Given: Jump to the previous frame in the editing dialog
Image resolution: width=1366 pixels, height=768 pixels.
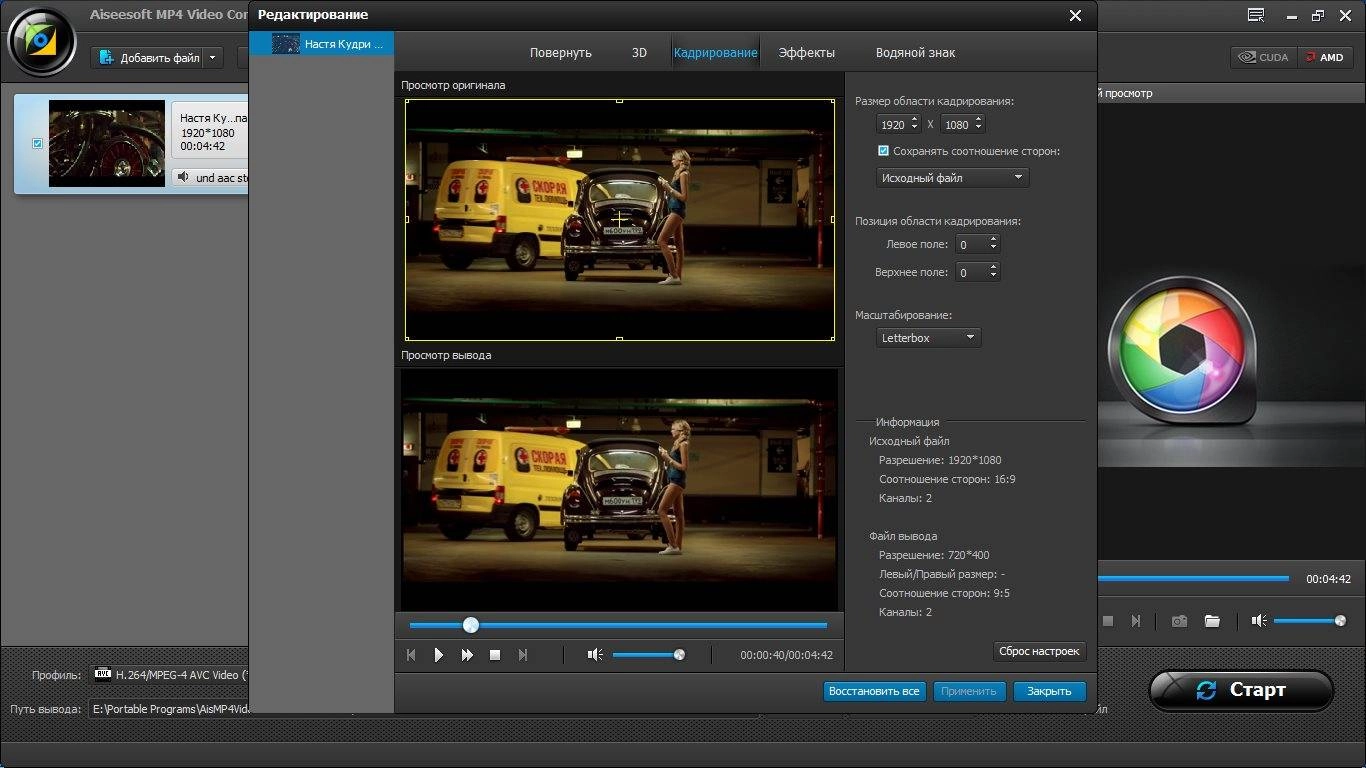Looking at the screenshot, I should (411, 655).
